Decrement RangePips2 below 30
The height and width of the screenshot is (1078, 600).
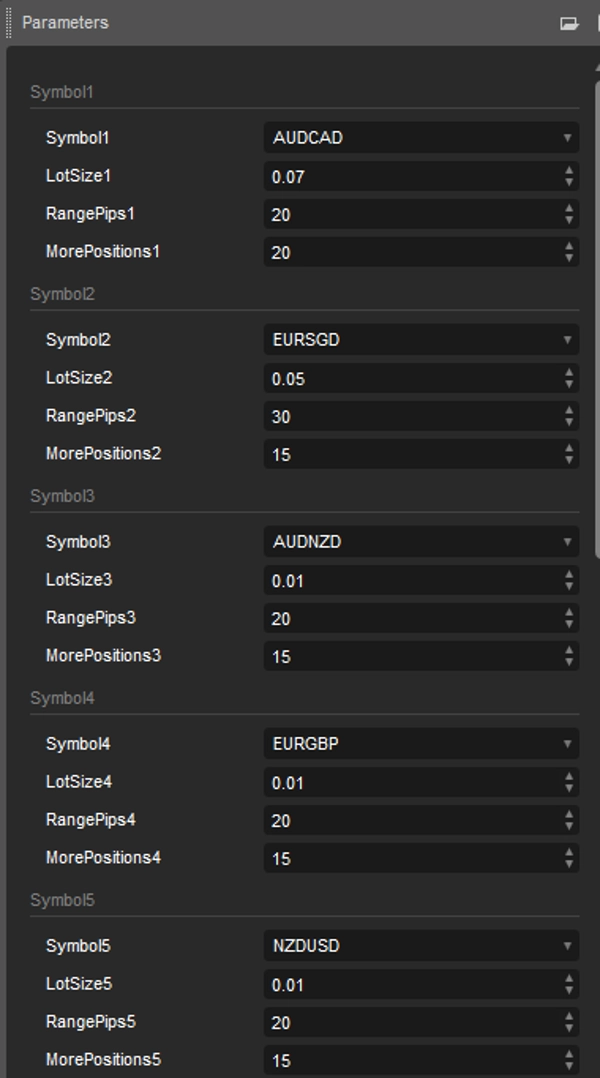tap(569, 421)
